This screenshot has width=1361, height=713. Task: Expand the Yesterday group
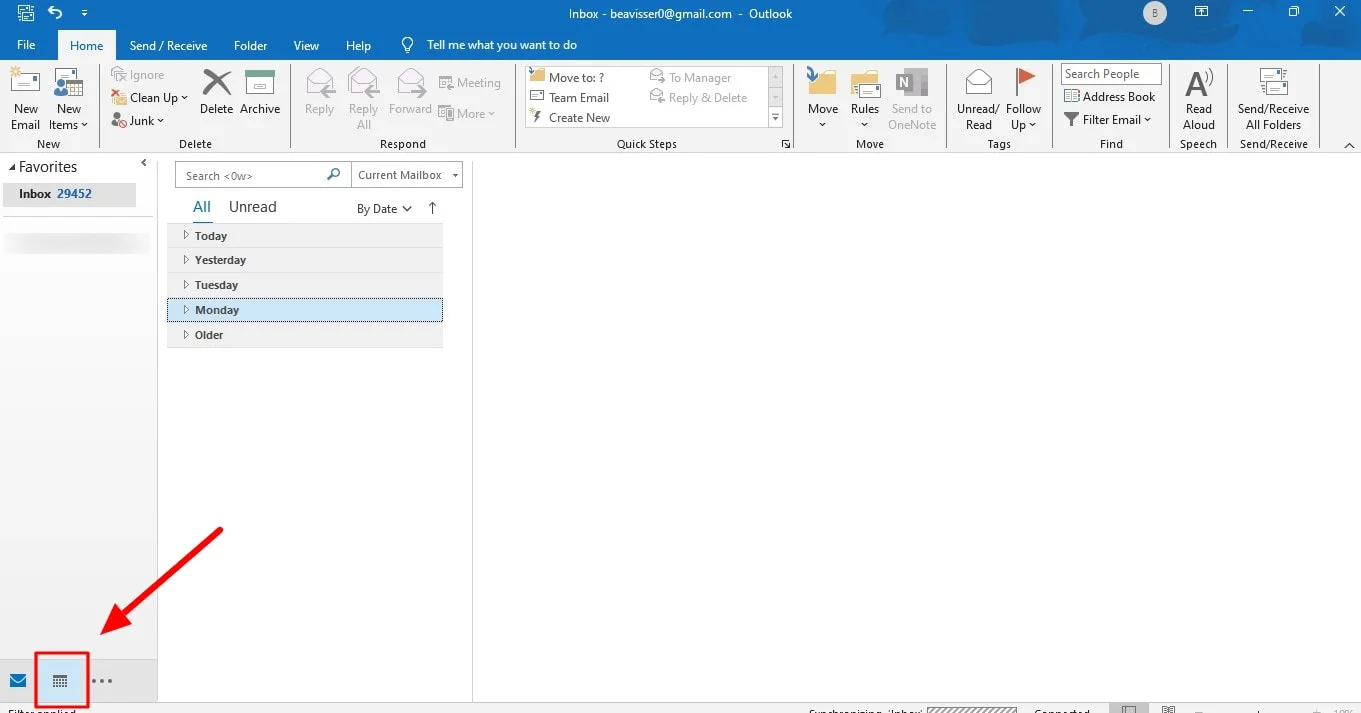[186, 259]
